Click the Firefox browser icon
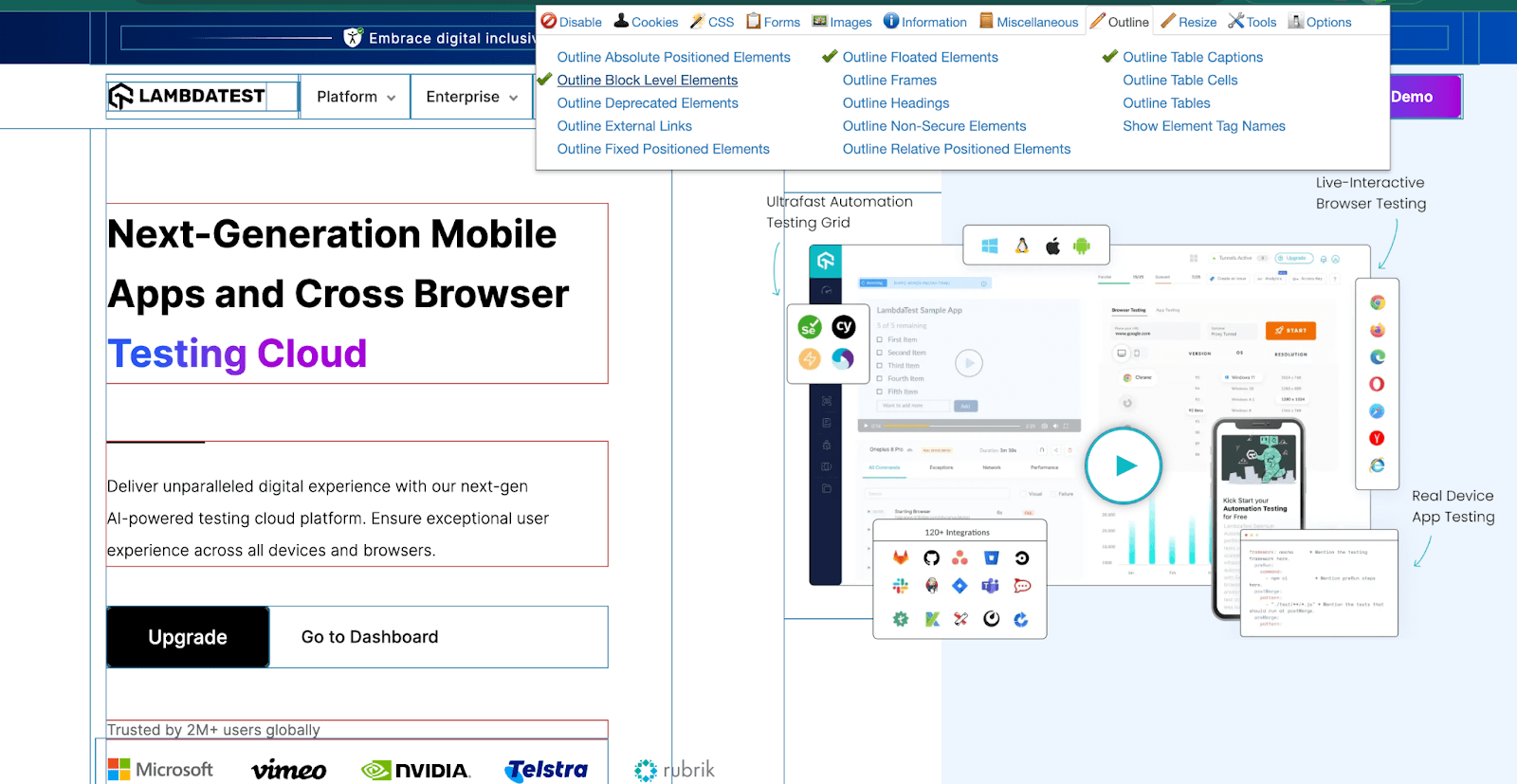 click(x=1378, y=330)
